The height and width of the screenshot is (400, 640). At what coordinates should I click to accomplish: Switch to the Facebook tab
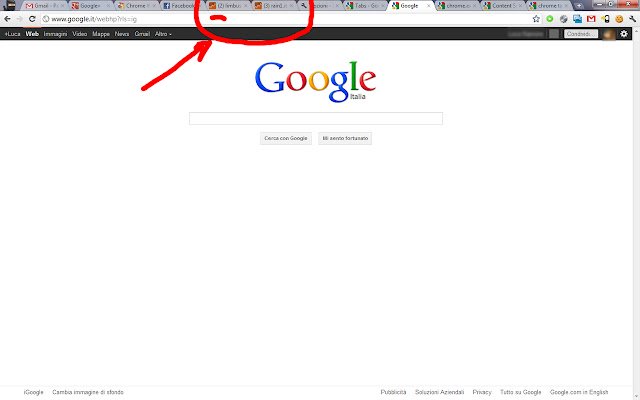tap(182, 6)
